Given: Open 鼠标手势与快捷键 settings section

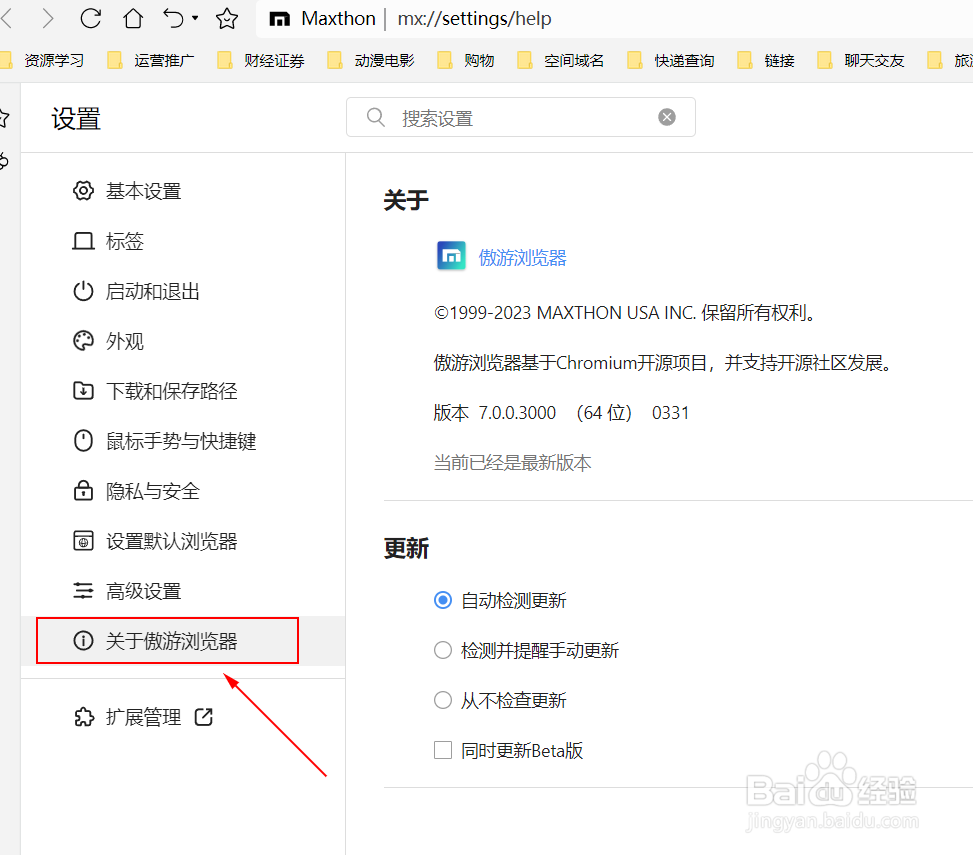Looking at the screenshot, I should (x=181, y=441).
